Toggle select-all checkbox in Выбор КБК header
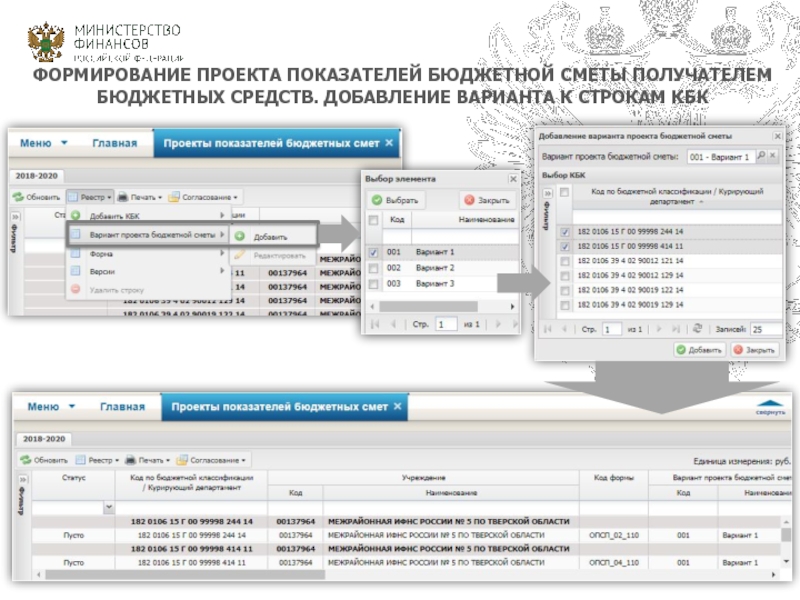 coord(564,192)
